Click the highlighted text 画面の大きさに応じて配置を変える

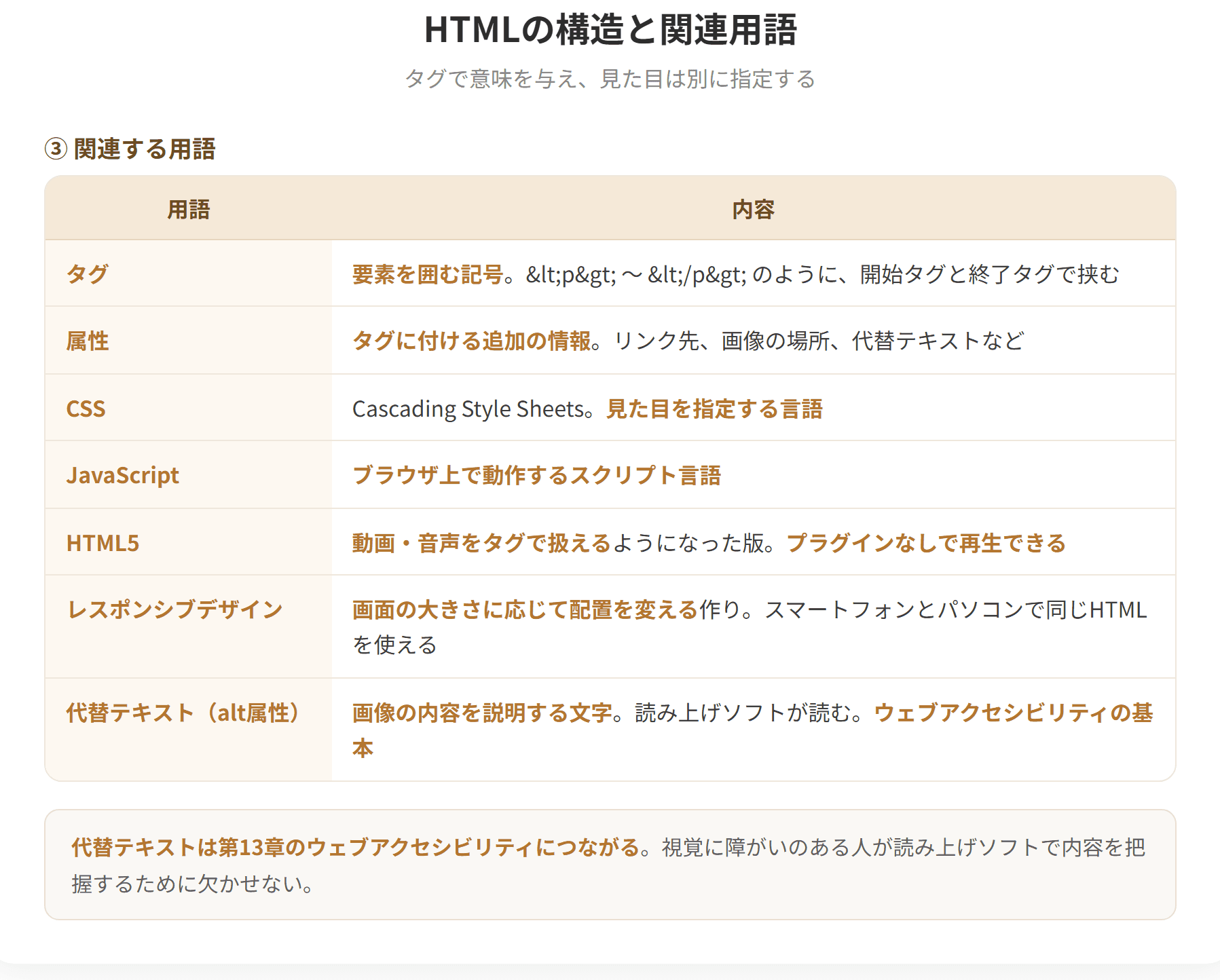coord(525,609)
